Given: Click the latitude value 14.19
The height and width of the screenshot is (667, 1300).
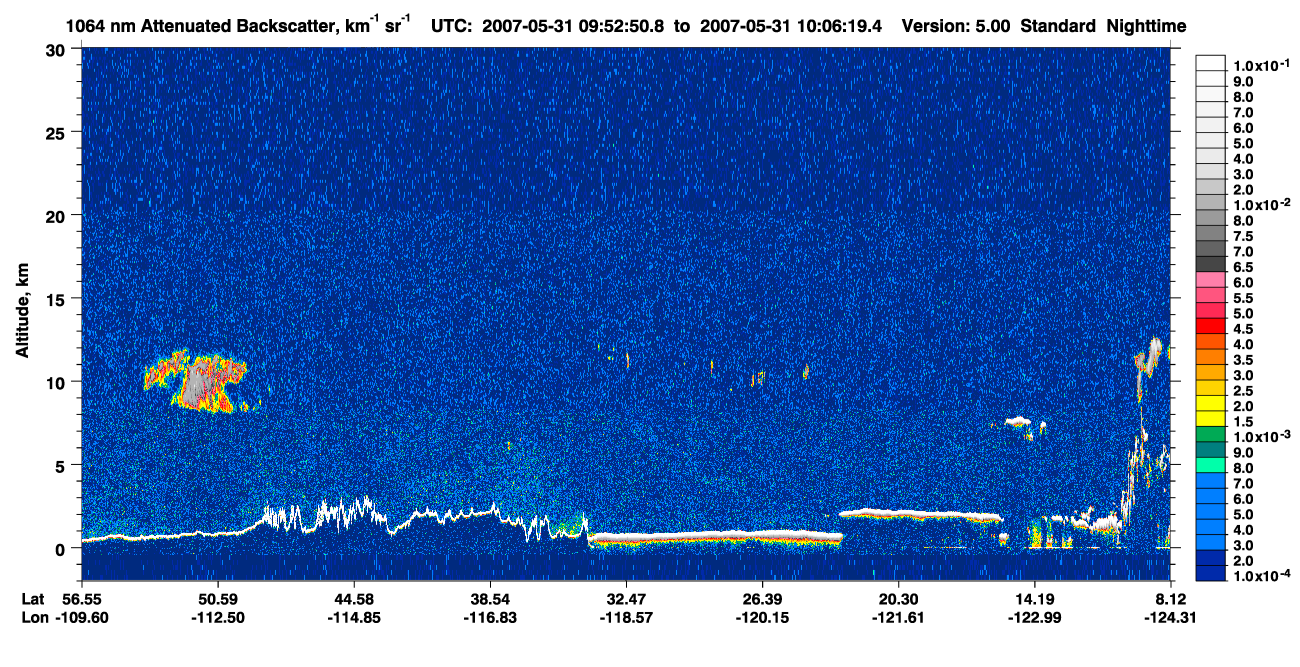Looking at the screenshot, I should click(1035, 599).
